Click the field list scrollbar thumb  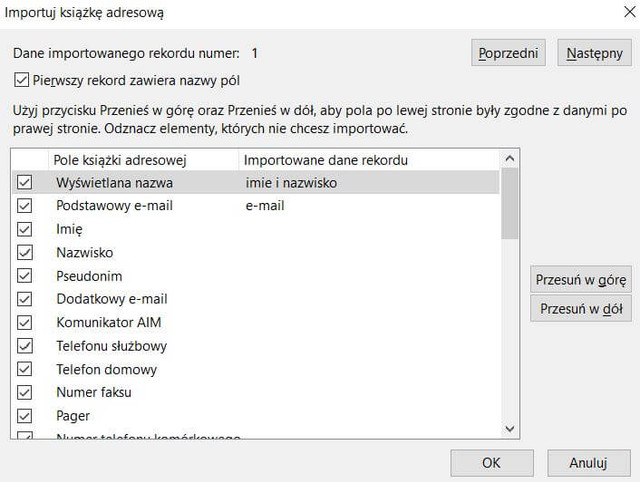509,203
